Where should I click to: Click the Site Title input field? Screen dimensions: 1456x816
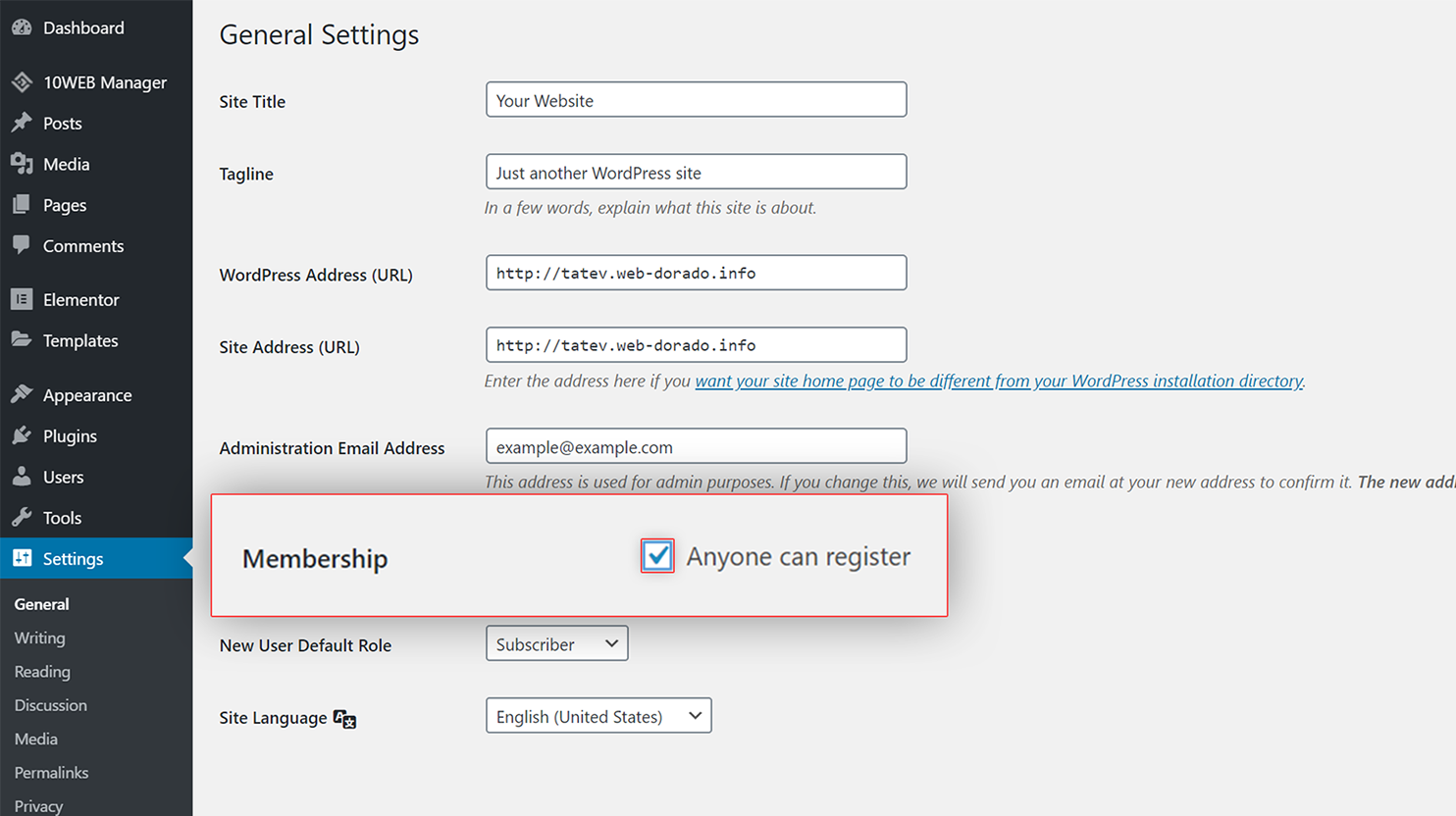point(696,99)
